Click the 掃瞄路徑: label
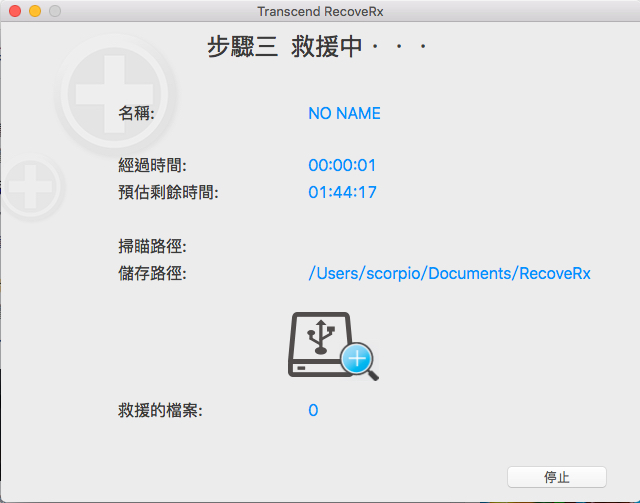The image size is (640, 503). click(152, 246)
